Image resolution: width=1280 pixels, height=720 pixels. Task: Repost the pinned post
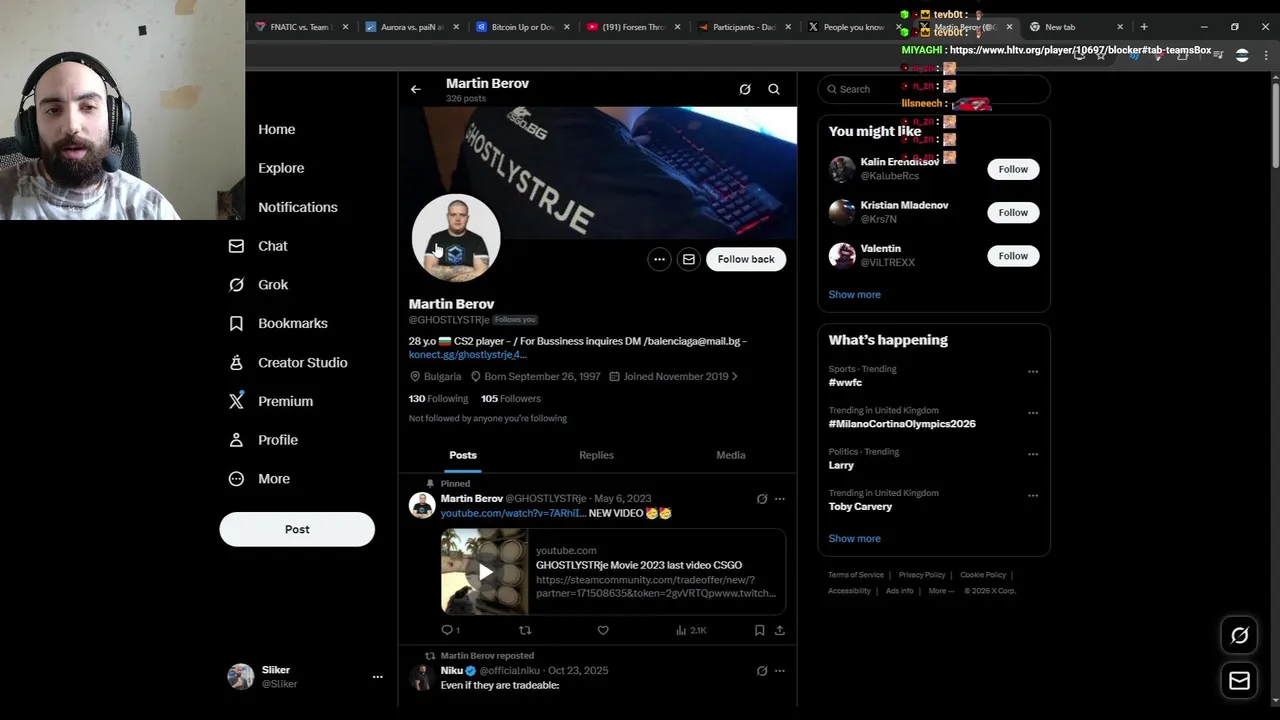pyautogui.click(x=525, y=631)
